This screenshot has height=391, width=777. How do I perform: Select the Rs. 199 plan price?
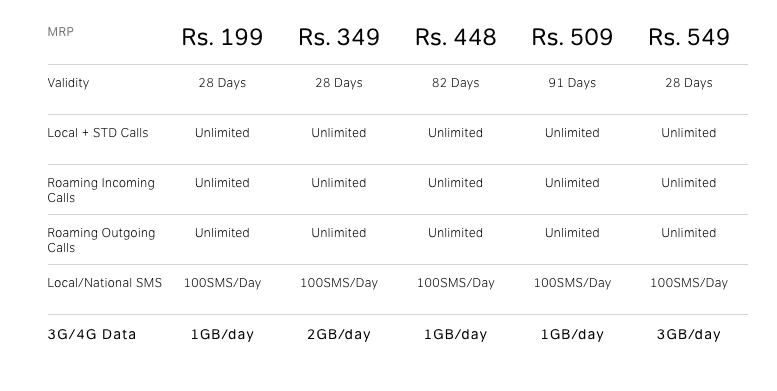[x=222, y=37]
